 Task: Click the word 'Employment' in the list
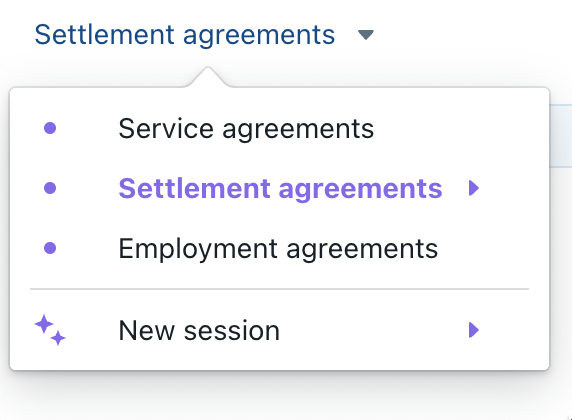[x=198, y=250]
